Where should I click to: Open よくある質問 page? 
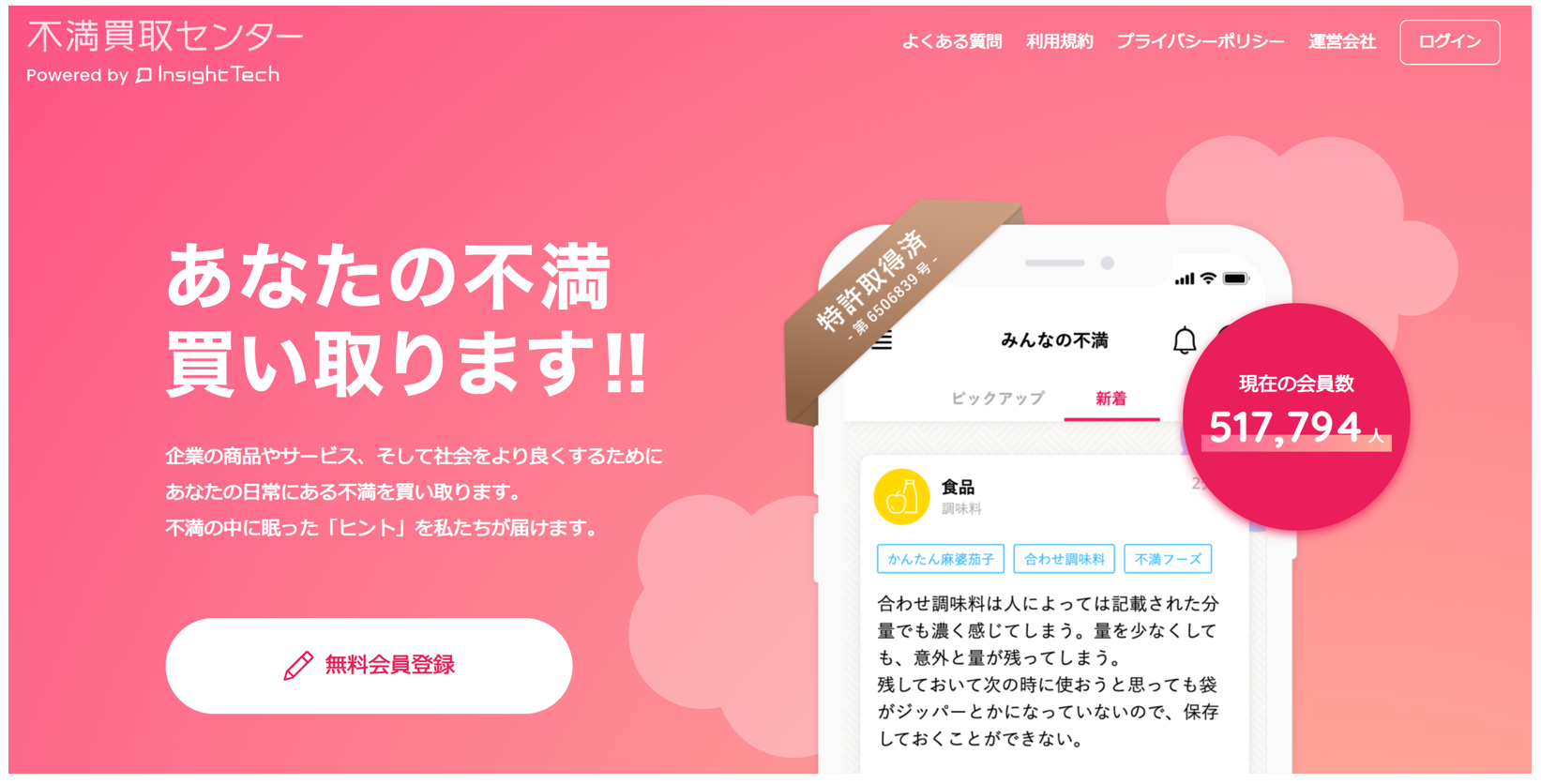(x=952, y=41)
